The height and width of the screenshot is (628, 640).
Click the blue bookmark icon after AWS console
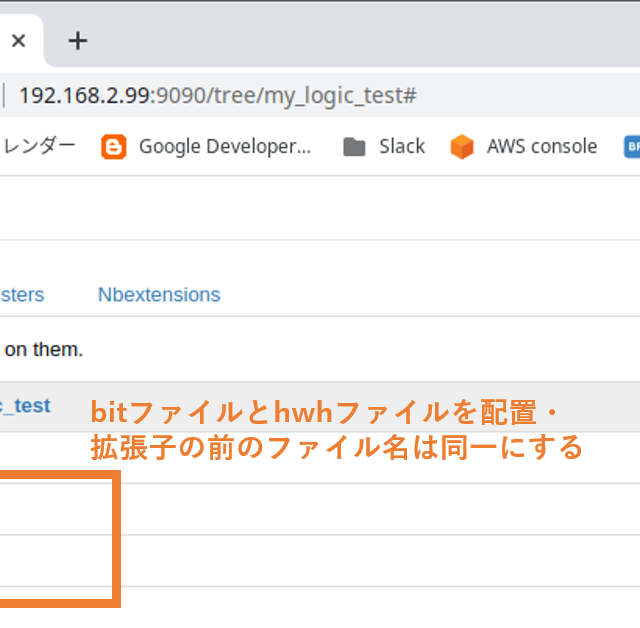click(632, 147)
